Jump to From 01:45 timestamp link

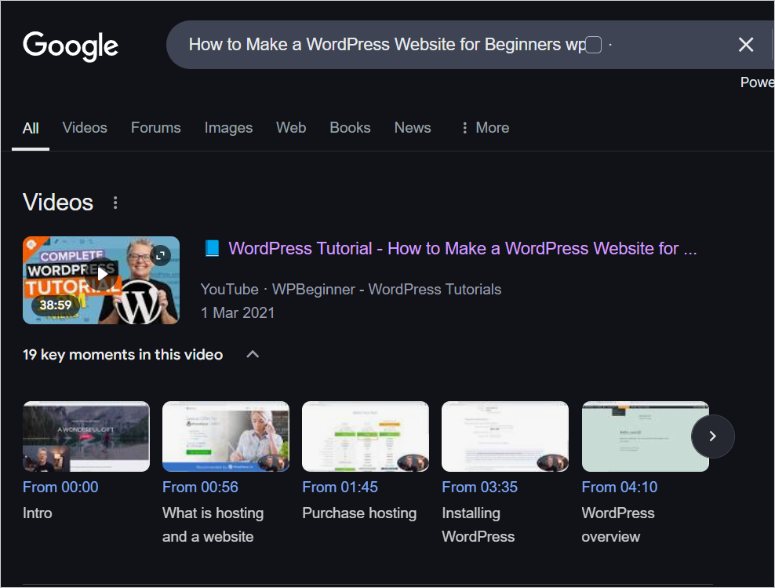coord(340,487)
